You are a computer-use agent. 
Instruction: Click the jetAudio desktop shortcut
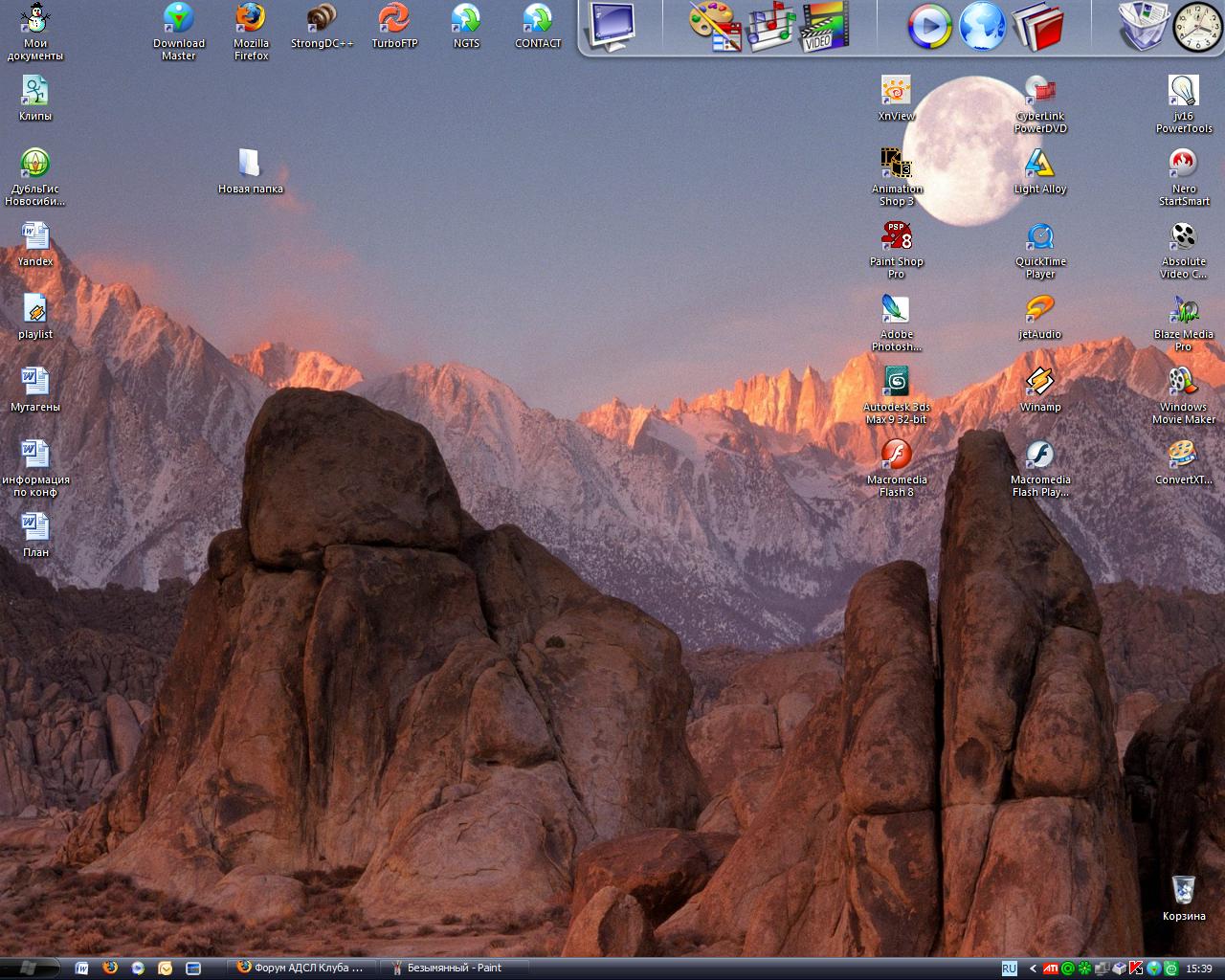point(1039,310)
